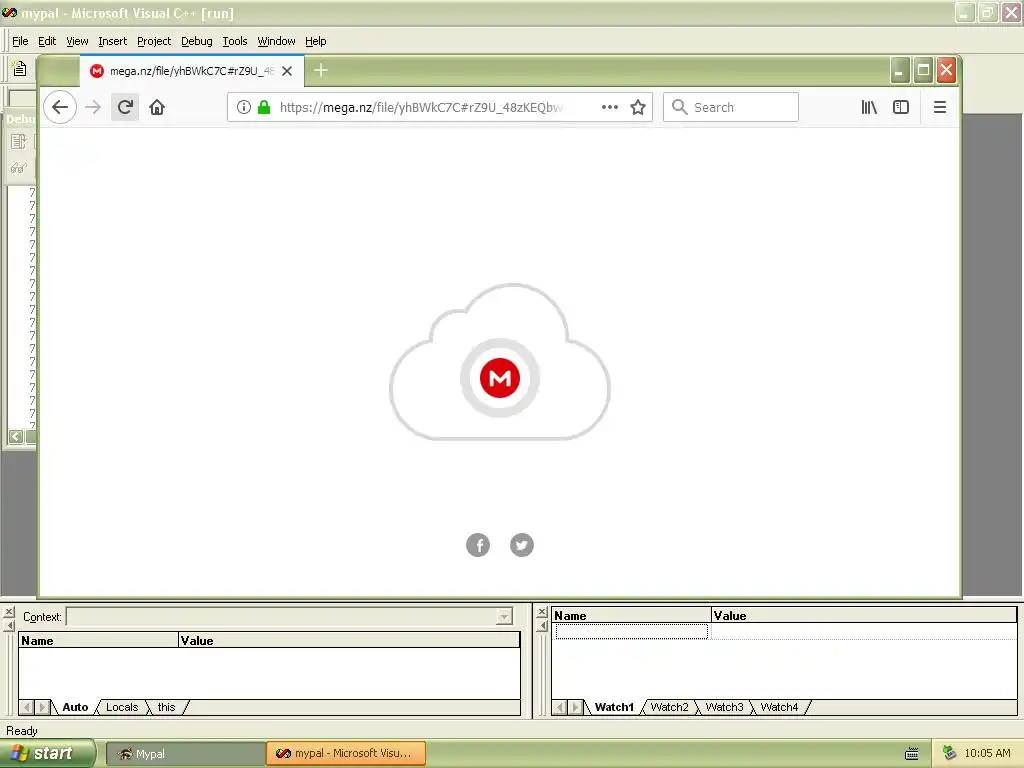This screenshot has width=1024, height=768.
Task: Switch to the Locals tab
Action: click(x=122, y=707)
